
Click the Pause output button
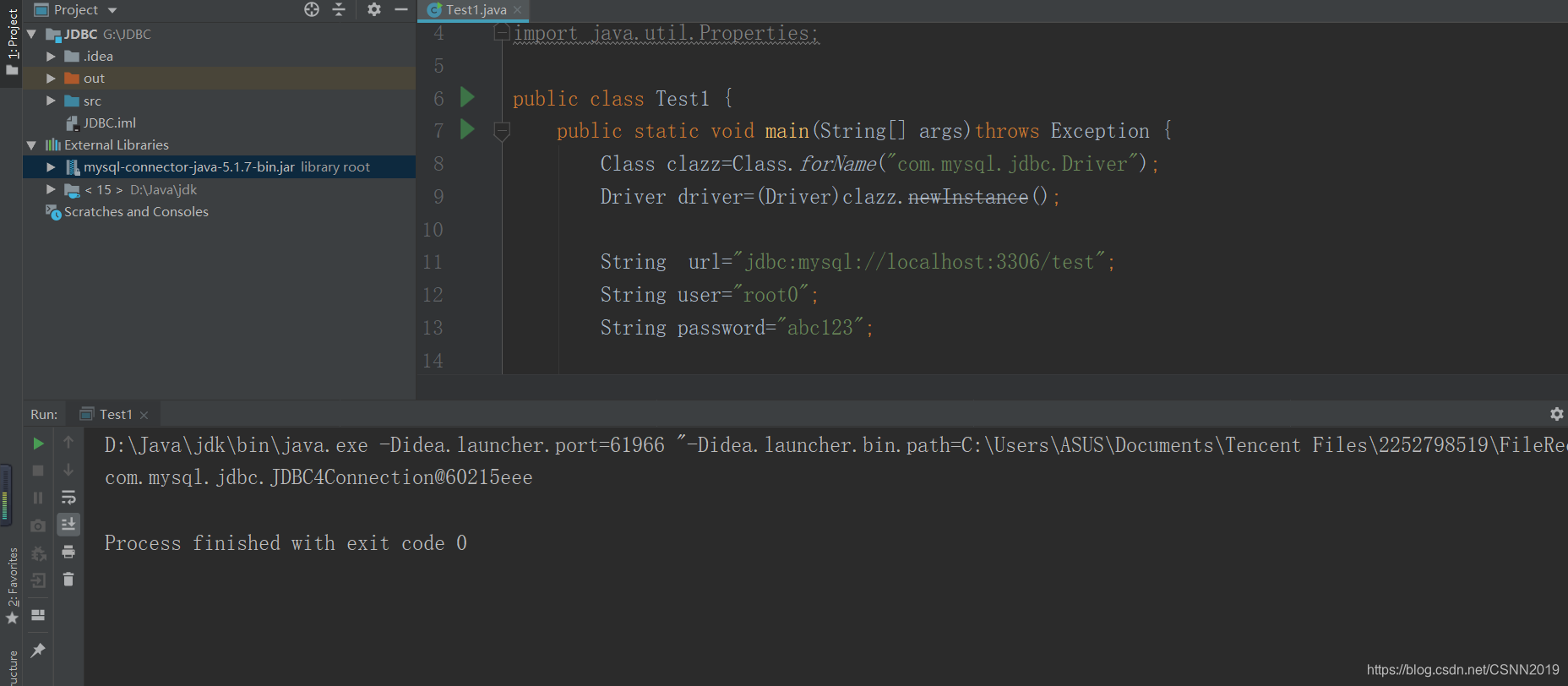click(38, 498)
